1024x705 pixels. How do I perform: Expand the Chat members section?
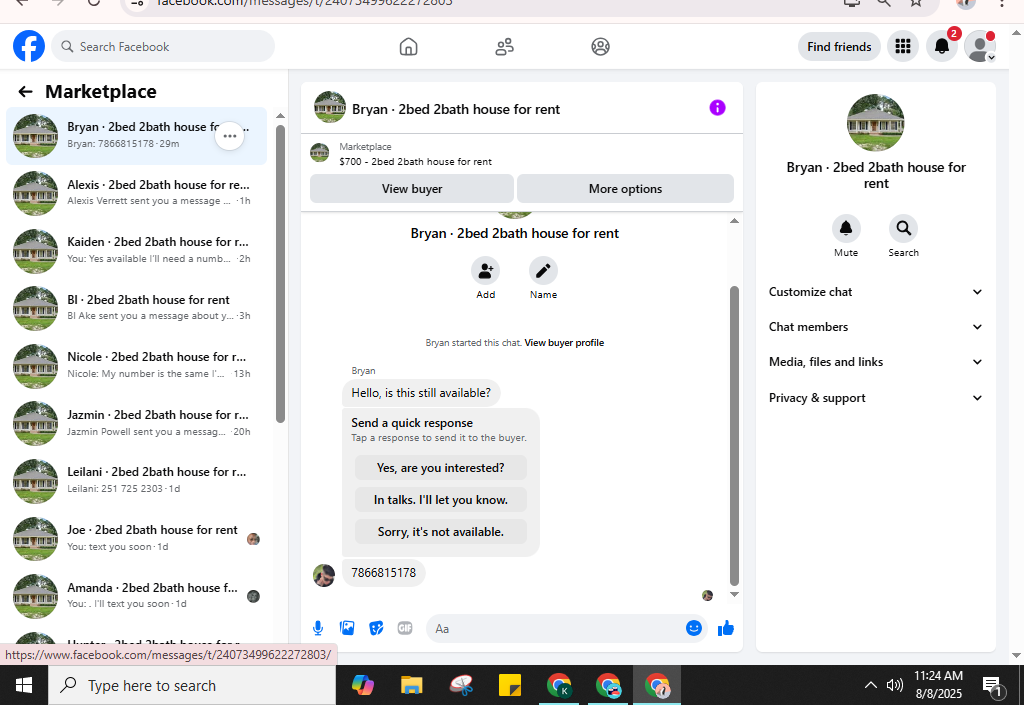click(x=875, y=327)
